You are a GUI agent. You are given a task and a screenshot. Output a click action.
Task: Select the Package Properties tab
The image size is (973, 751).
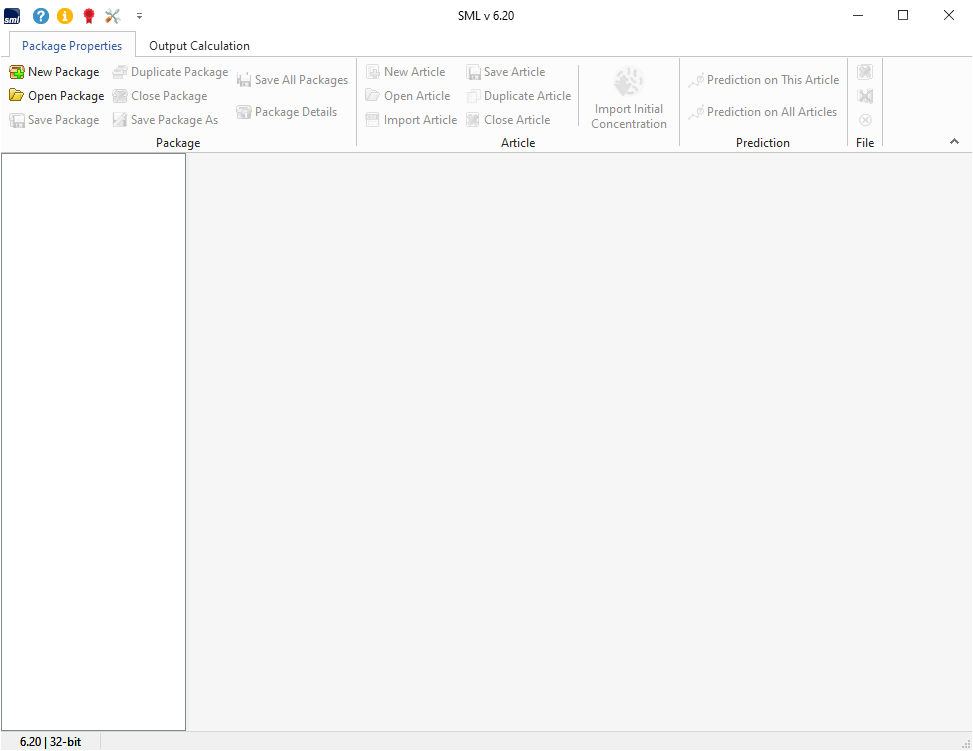pyautogui.click(x=72, y=46)
